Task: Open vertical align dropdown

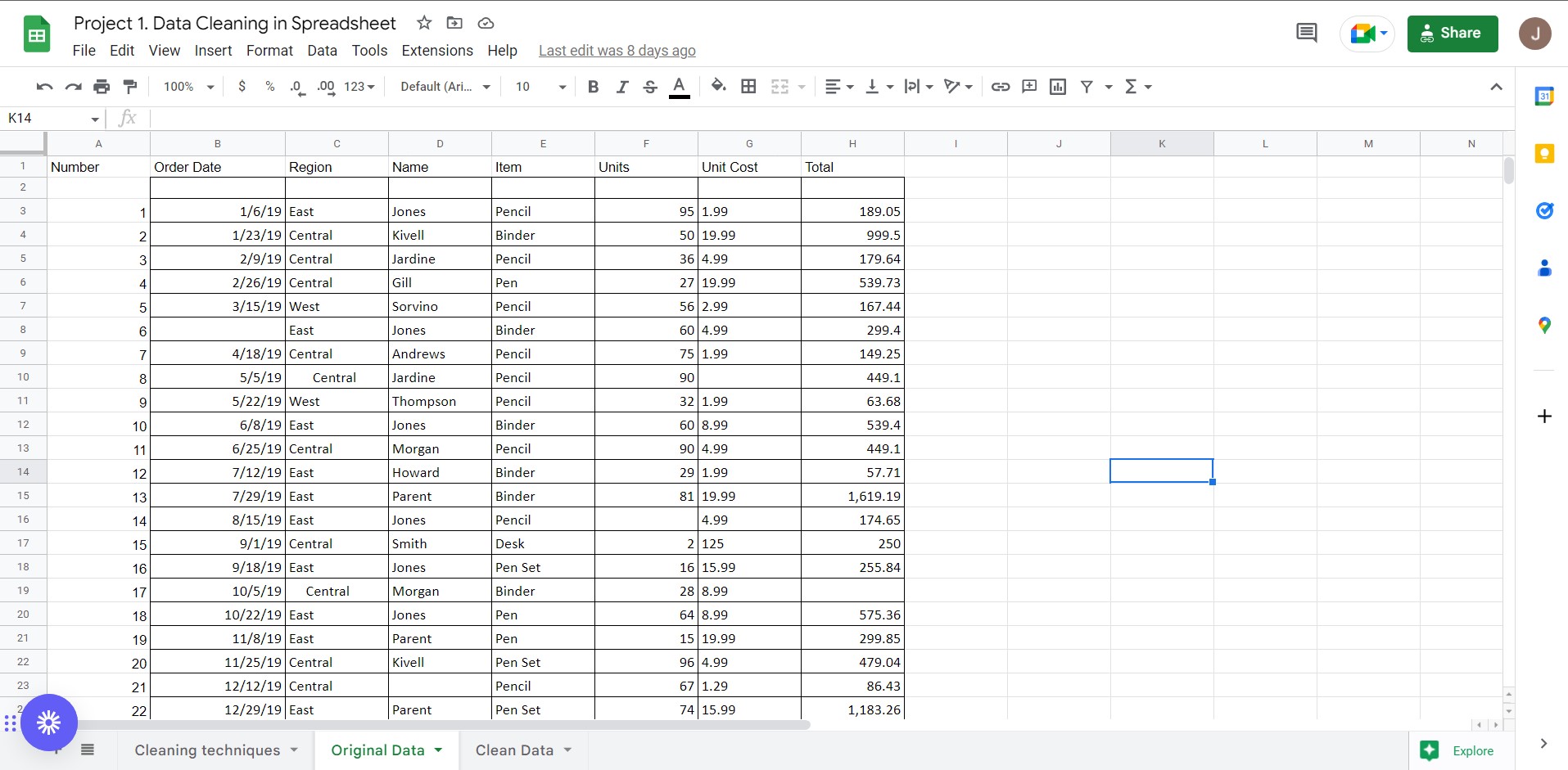Action: click(879, 87)
